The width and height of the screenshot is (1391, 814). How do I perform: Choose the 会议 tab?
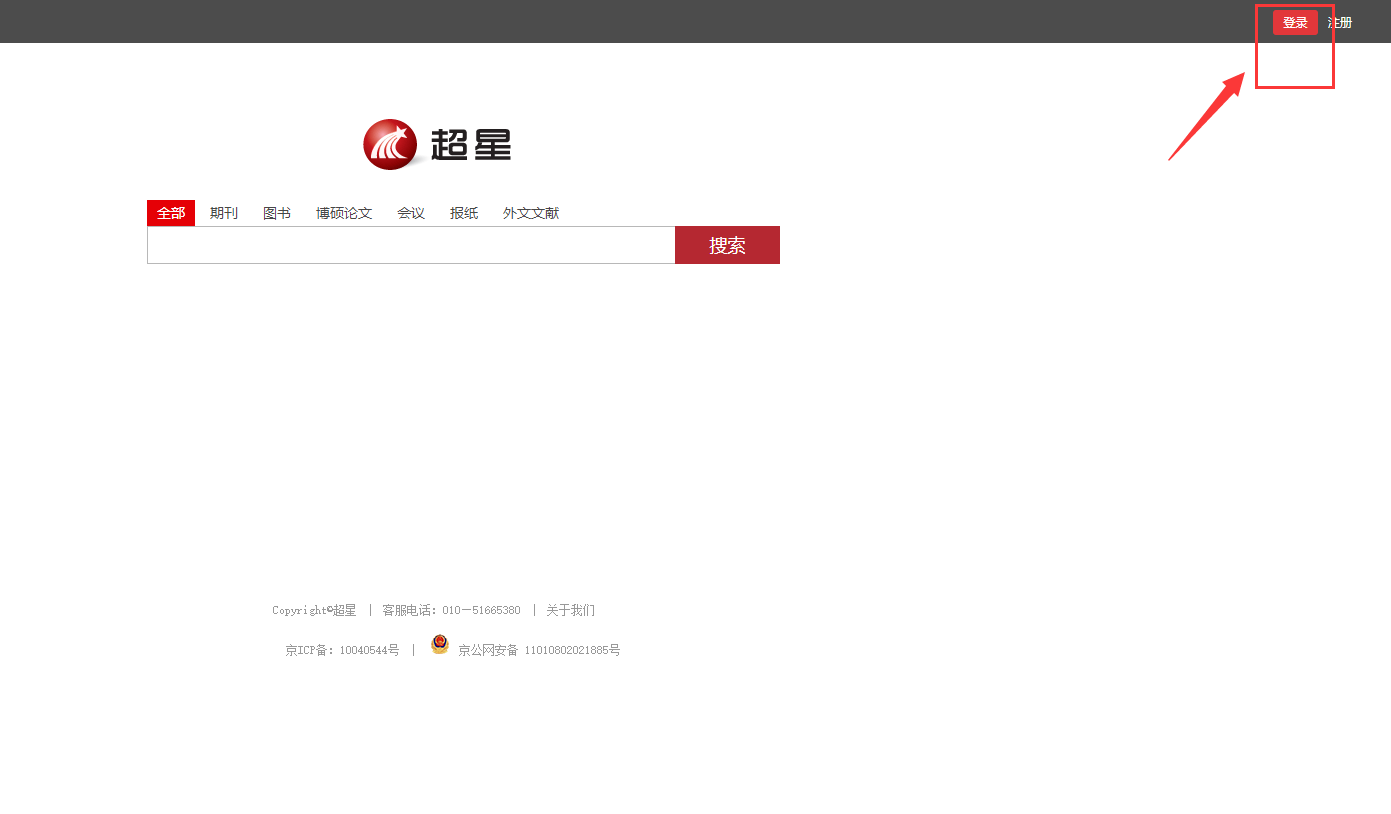(x=411, y=213)
